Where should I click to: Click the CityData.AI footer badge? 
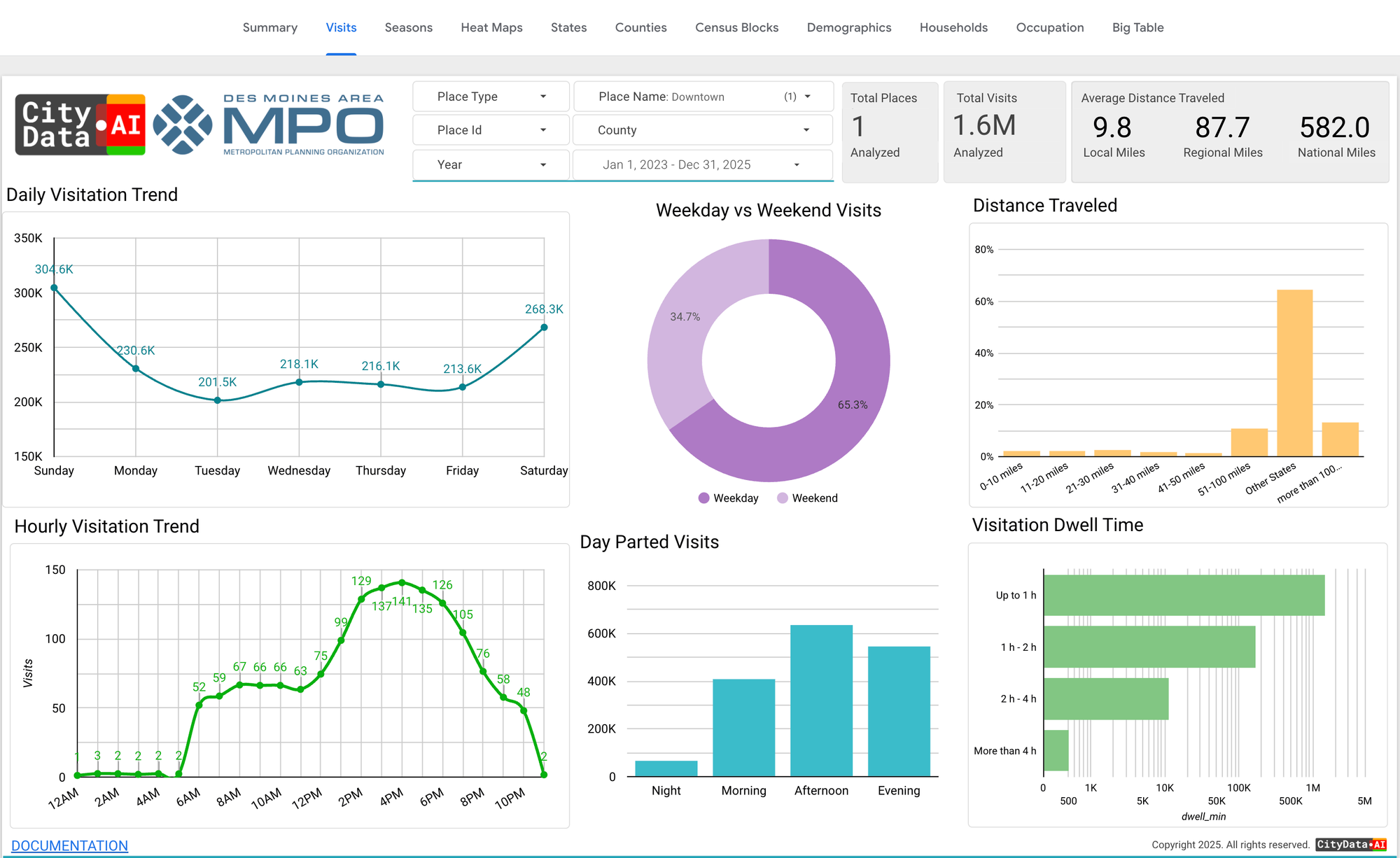1351,845
